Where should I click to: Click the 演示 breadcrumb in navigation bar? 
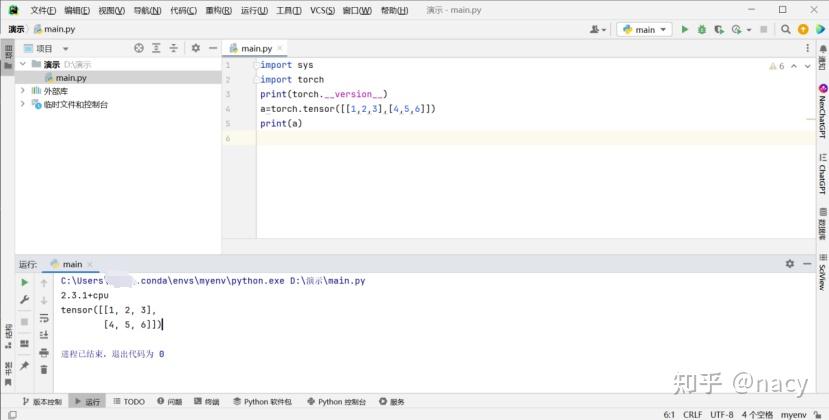(x=16, y=29)
